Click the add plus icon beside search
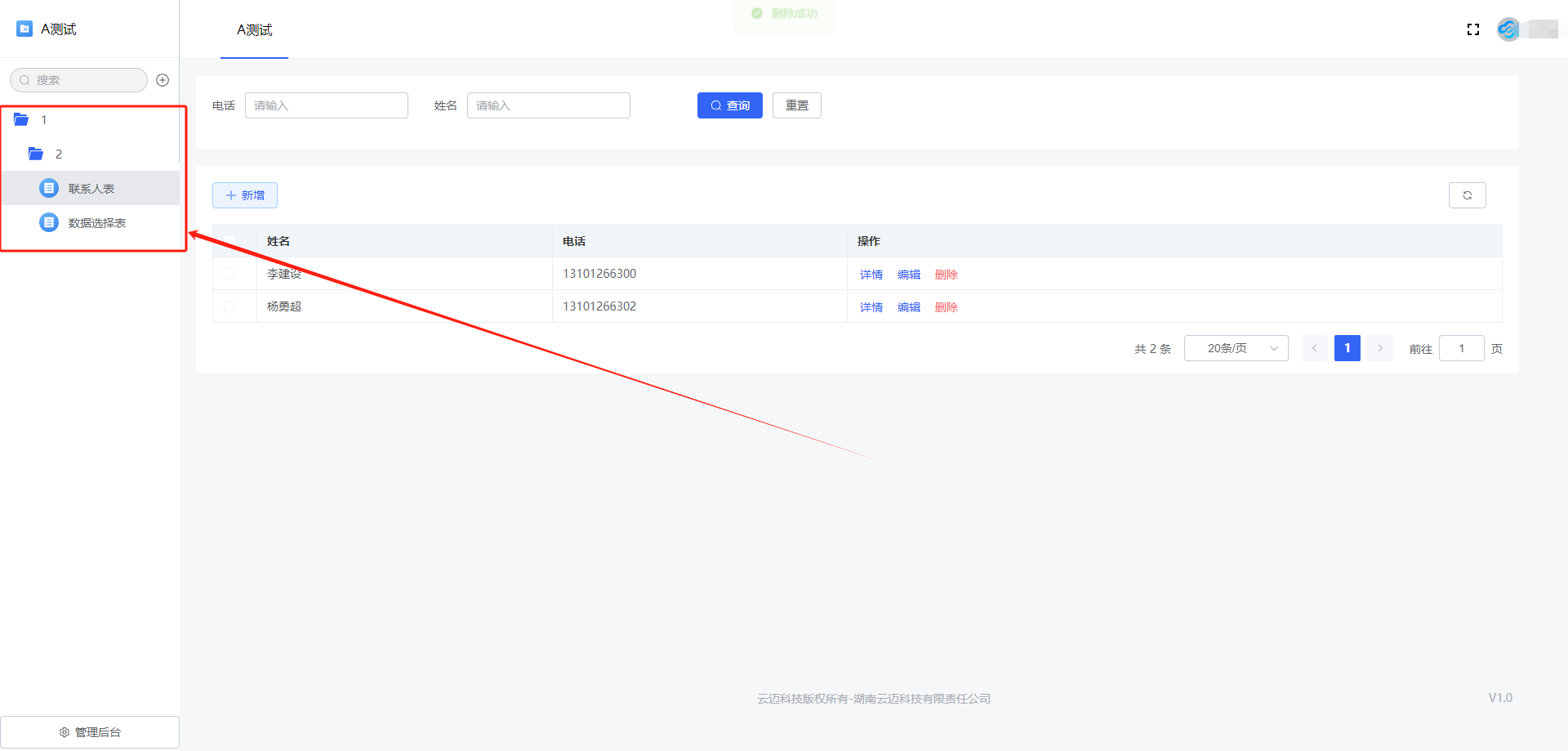The width and height of the screenshot is (1568, 751). click(163, 80)
